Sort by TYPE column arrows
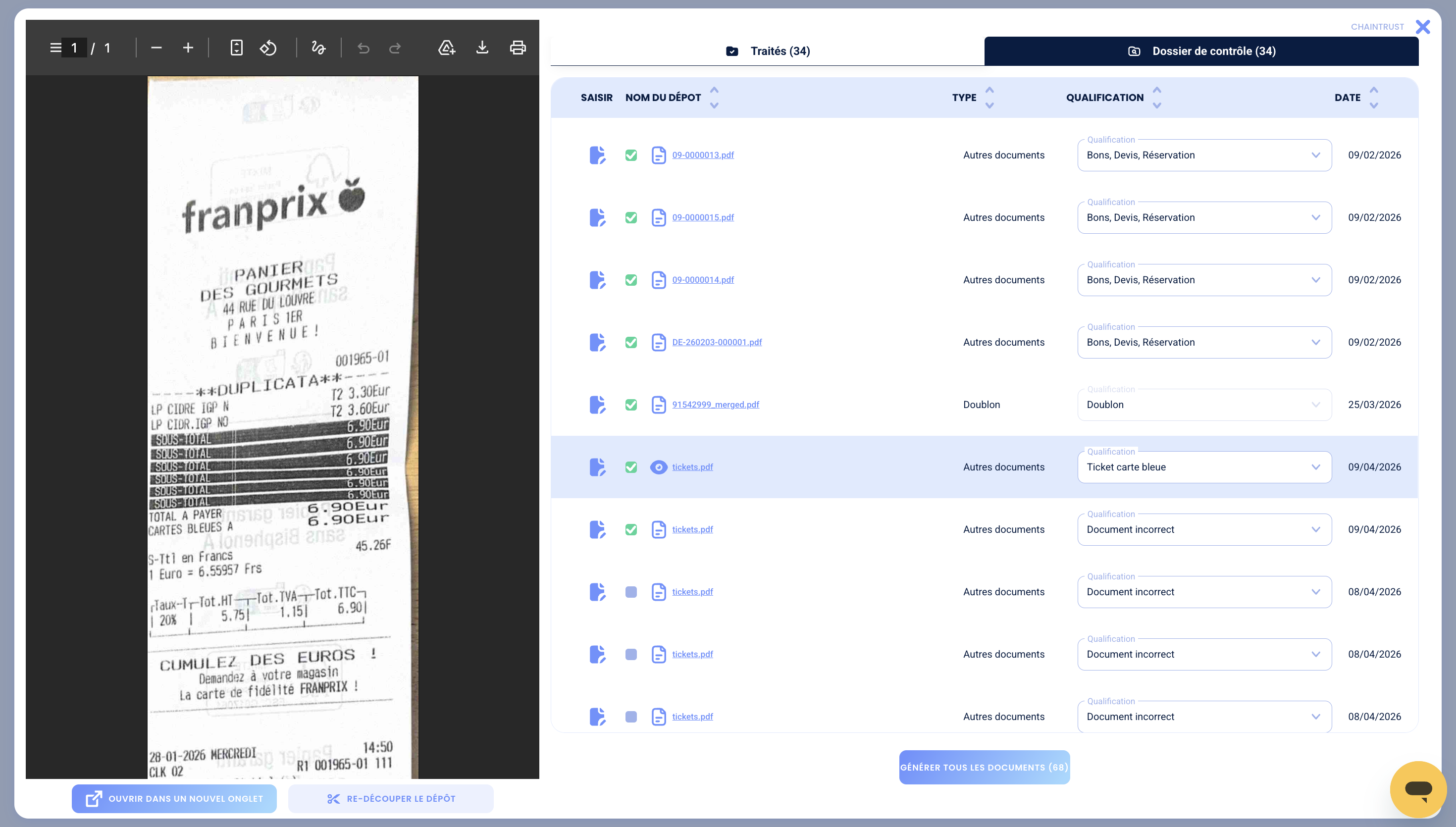The height and width of the screenshot is (827, 1456). (x=989, y=98)
